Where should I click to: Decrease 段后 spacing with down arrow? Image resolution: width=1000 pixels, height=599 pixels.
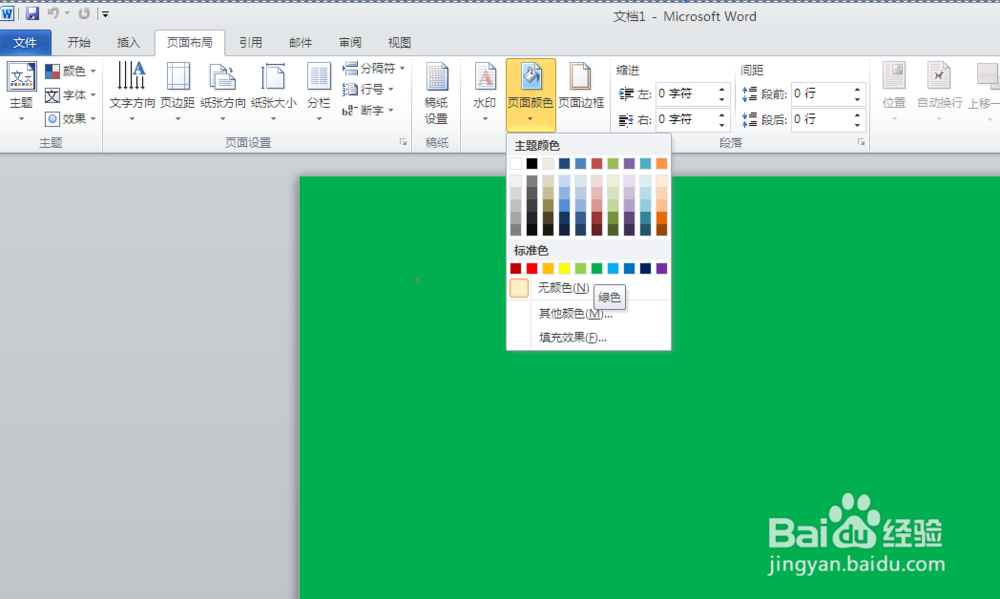pos(858,124)
